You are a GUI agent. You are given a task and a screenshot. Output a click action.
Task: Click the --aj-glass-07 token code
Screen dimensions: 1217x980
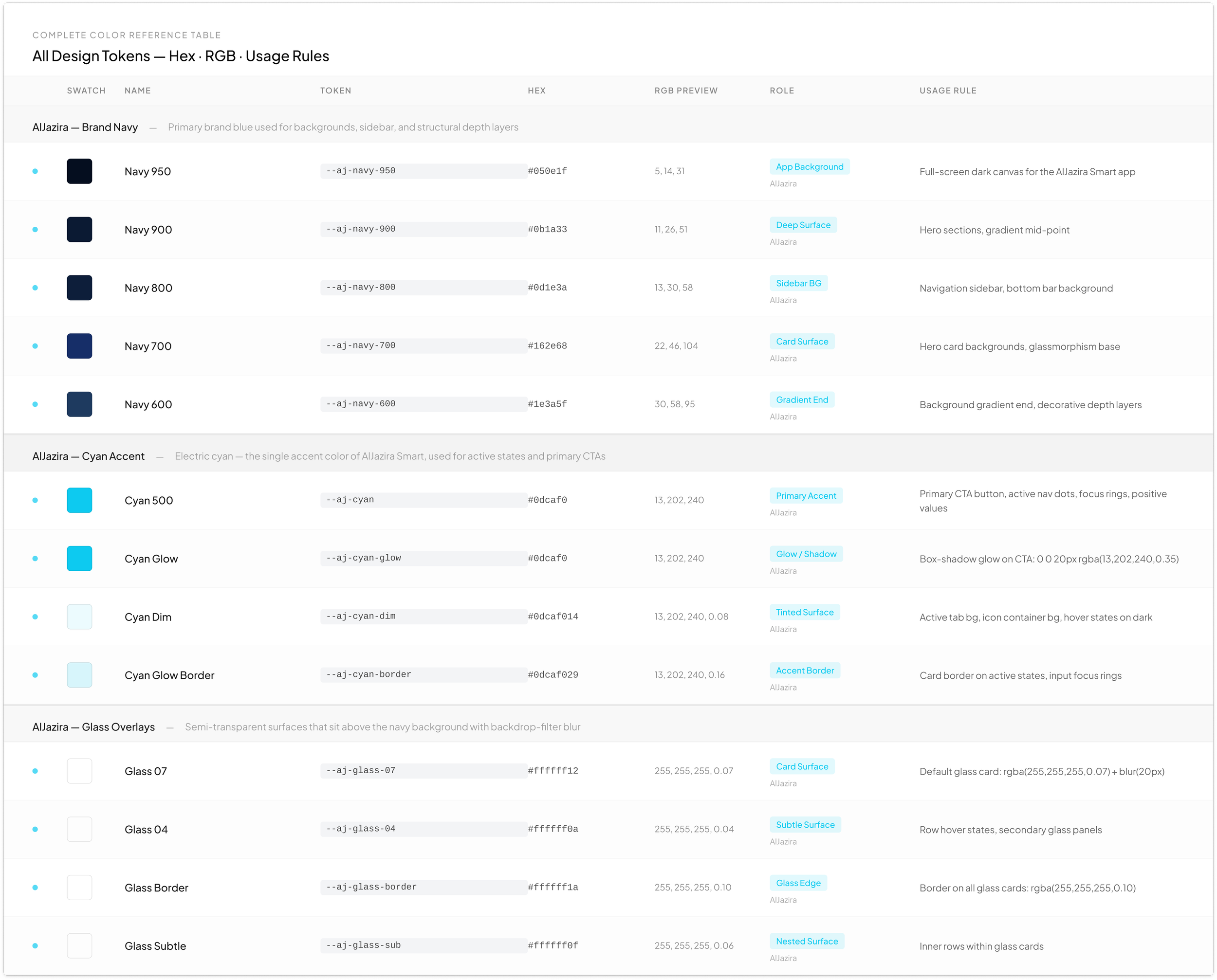(x=424, y=771)
